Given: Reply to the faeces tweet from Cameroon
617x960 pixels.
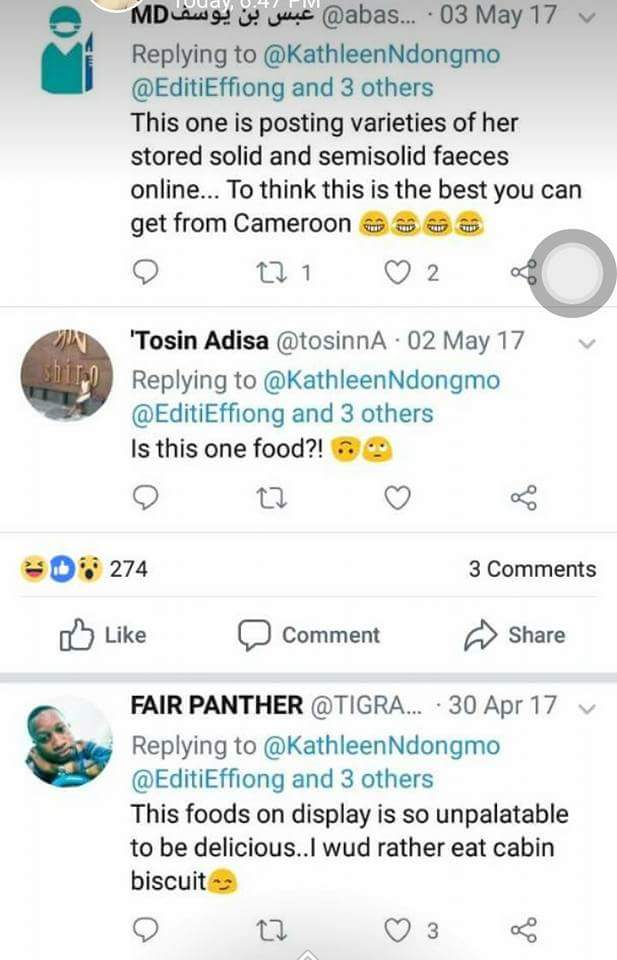Looking at the screenshot, I should click(x=146, y=272).
